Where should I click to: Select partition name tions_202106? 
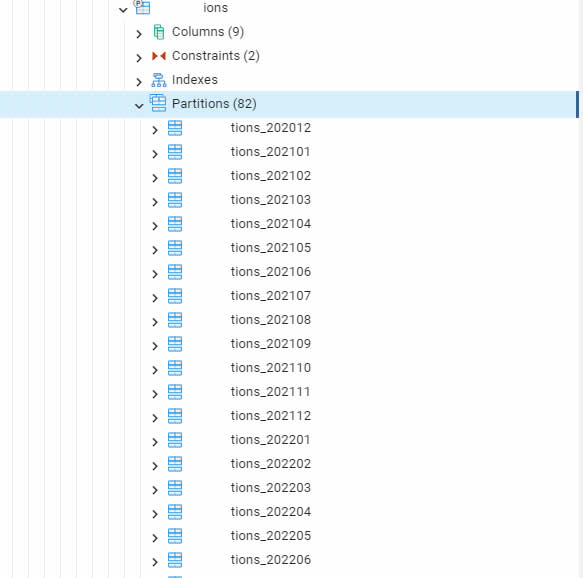(x=271, y=272)
